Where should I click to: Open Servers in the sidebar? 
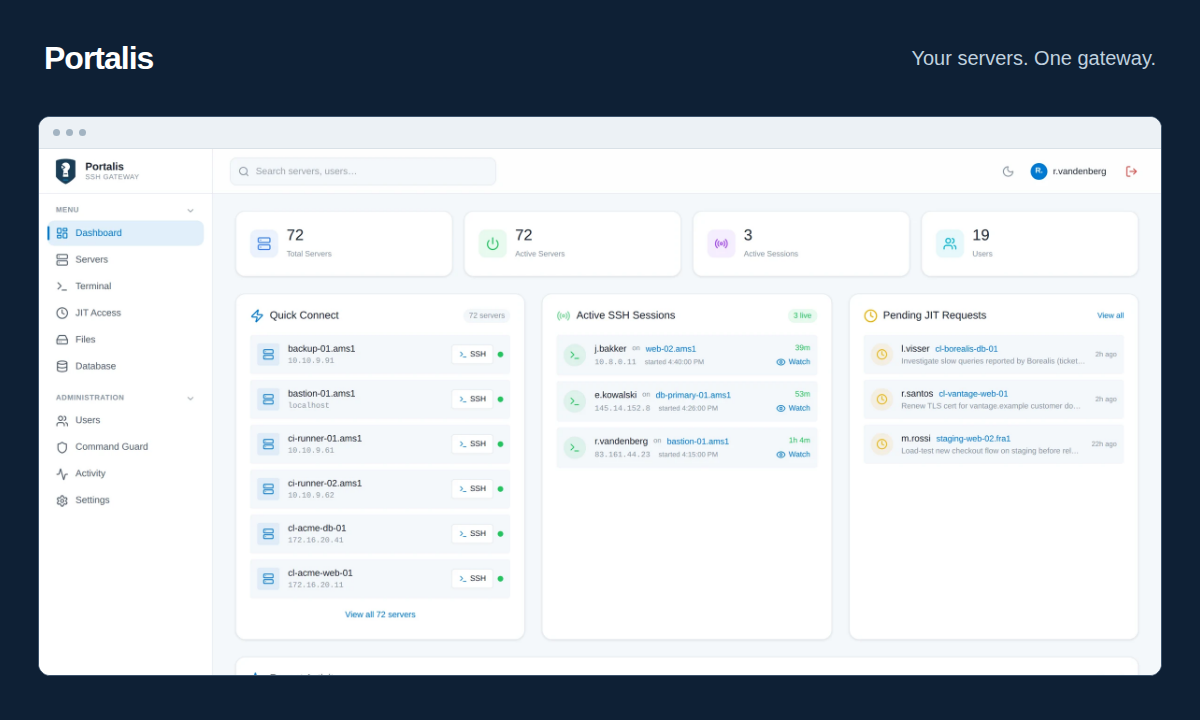126,260
